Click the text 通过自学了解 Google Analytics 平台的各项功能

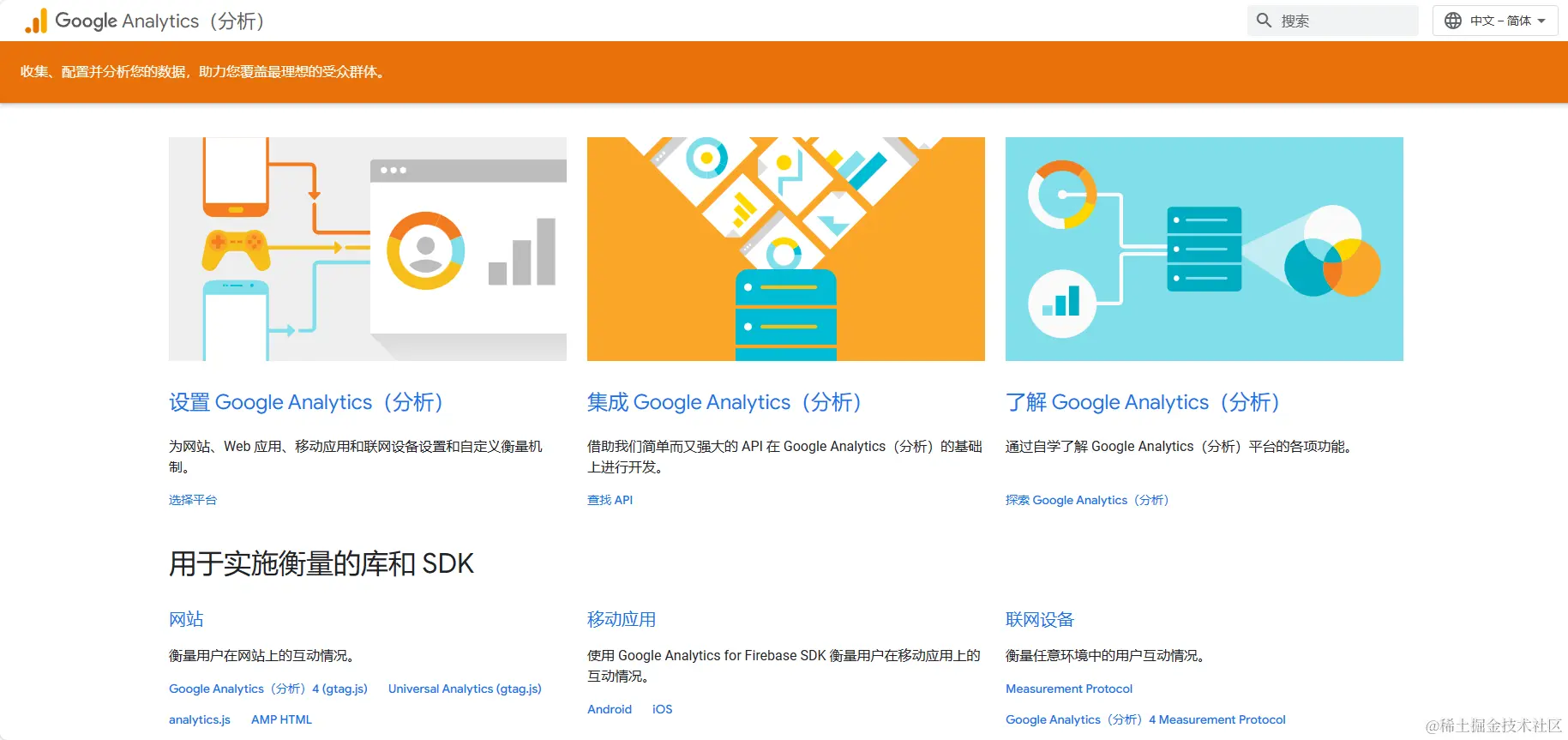[x=1181, y=446]
